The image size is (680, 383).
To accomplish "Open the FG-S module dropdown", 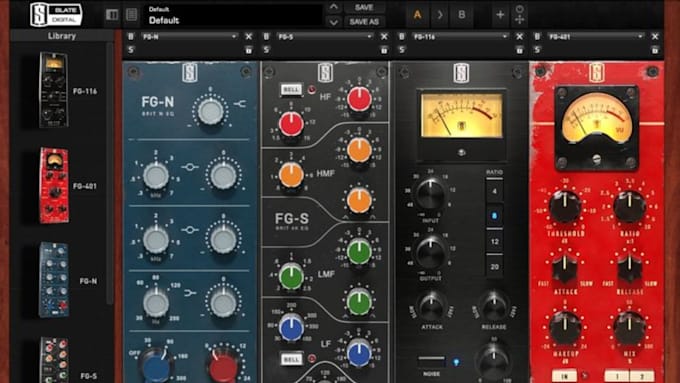I will pyautogui.click(x=325, y=37).
